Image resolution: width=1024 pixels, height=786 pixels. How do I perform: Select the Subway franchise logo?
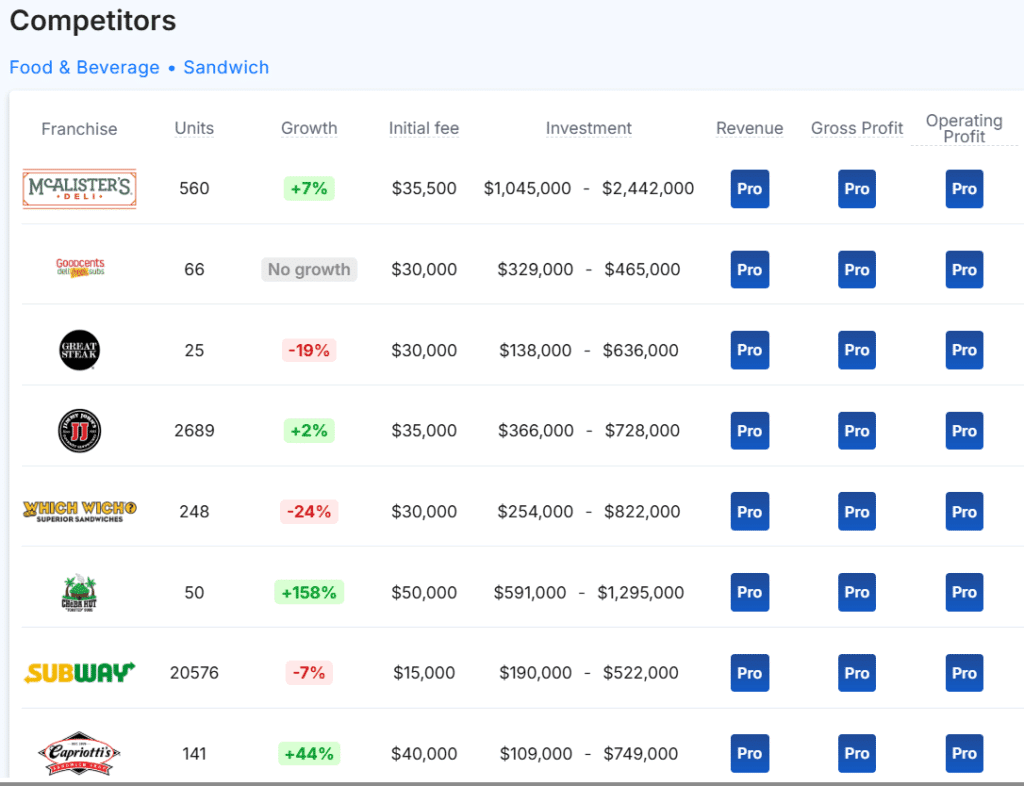click(x=80, y=672)
